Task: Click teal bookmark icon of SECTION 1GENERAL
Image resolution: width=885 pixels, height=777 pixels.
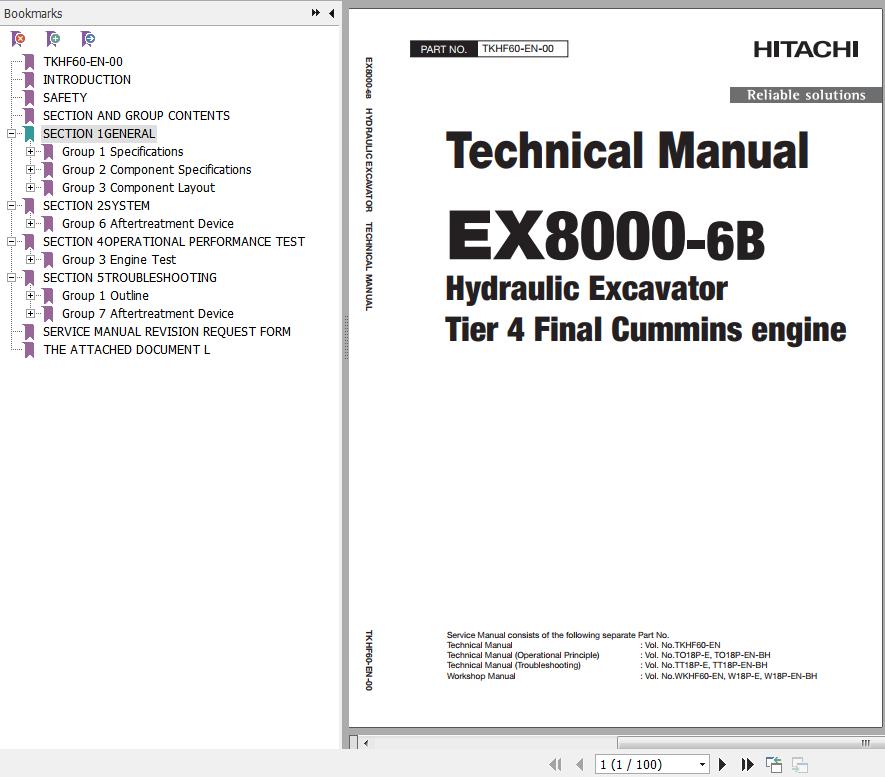Action: [x=29, y=134]
